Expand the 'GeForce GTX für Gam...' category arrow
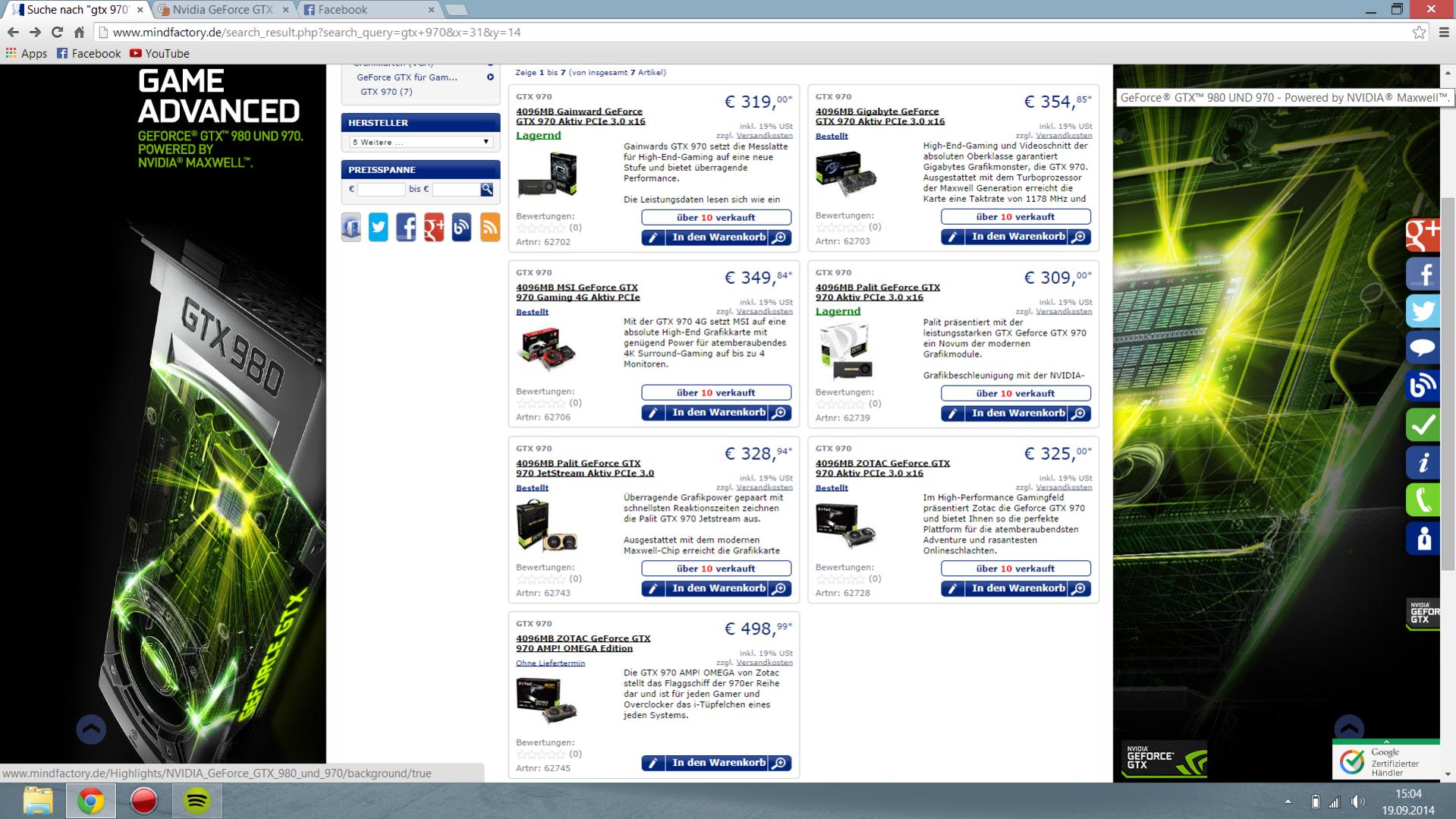 [x=490, y=77]
